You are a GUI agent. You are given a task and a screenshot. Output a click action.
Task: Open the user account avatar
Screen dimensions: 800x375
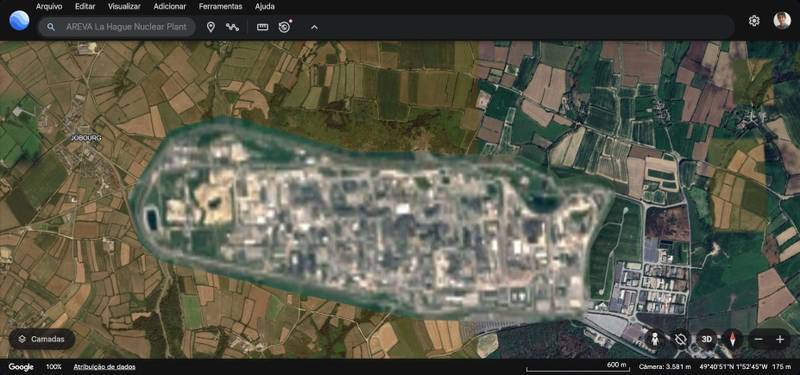[x=782, y=20]
